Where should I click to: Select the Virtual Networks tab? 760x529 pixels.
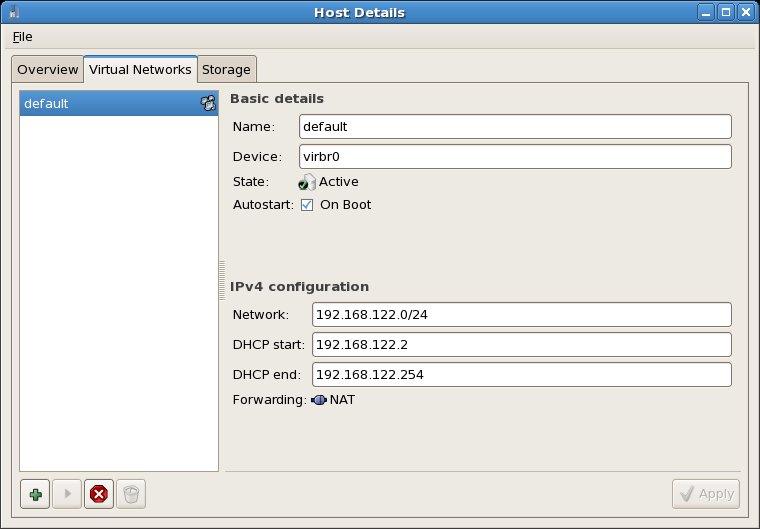pyautogui.click(x=140, y=69)
